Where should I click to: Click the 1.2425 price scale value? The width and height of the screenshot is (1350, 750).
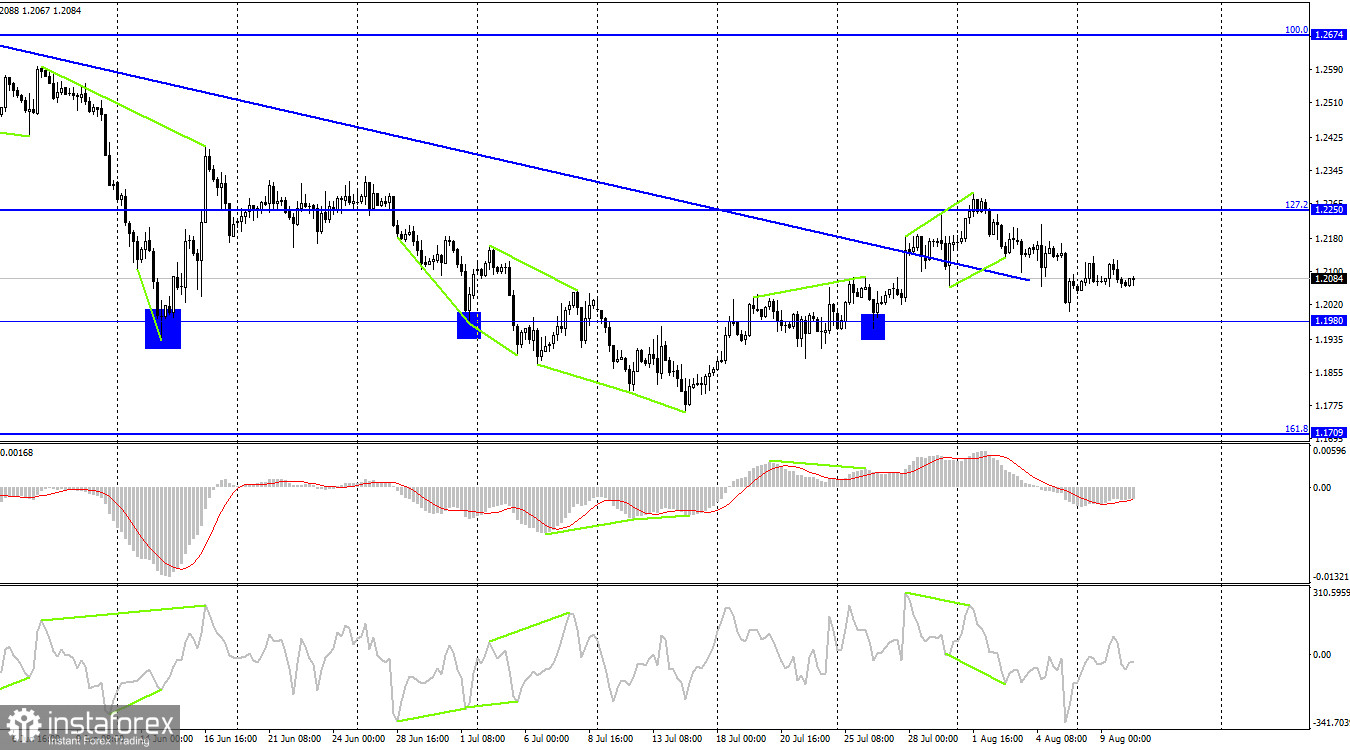[1331, 138]
